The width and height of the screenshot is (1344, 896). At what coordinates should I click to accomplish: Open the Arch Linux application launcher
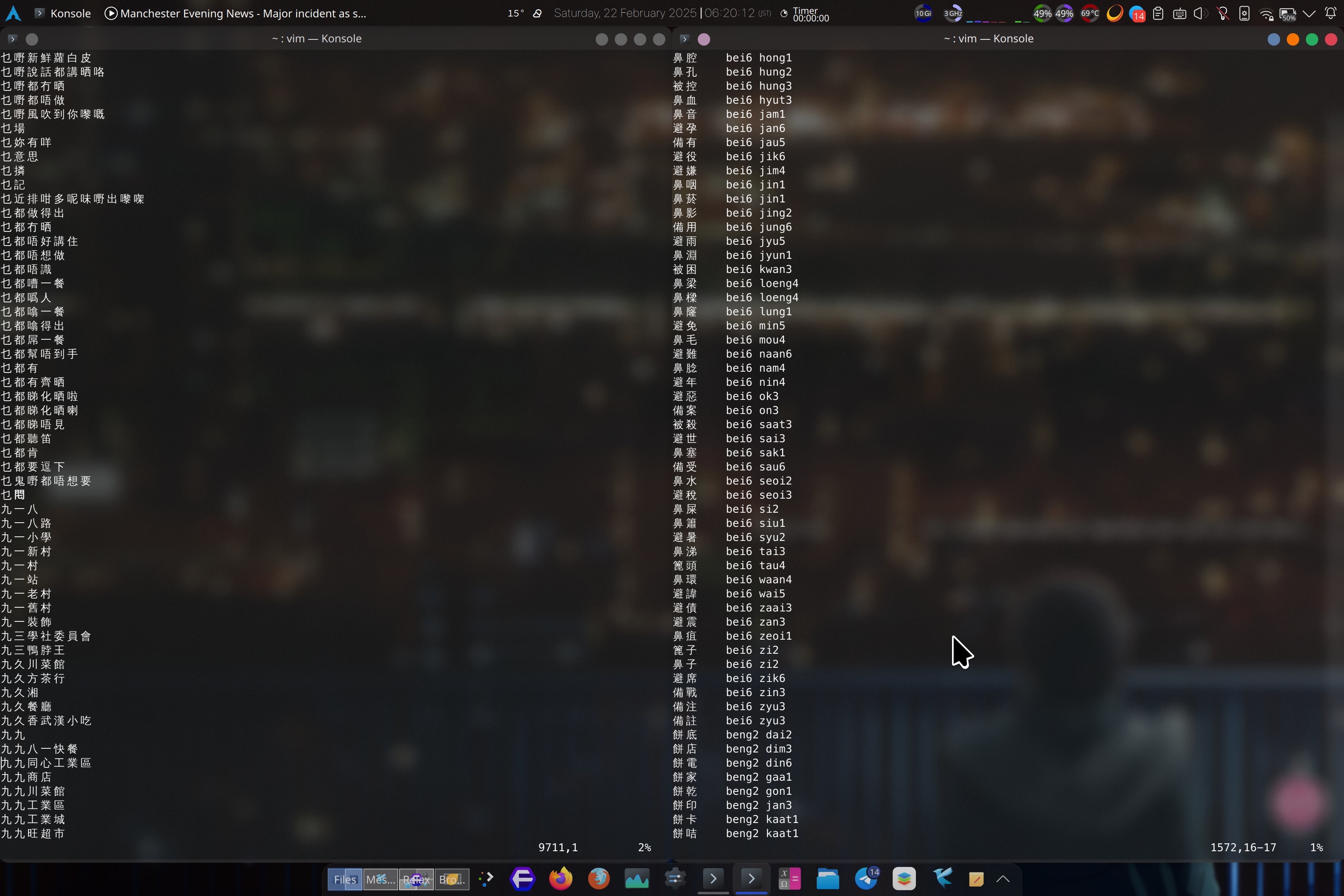coord(13,13)
